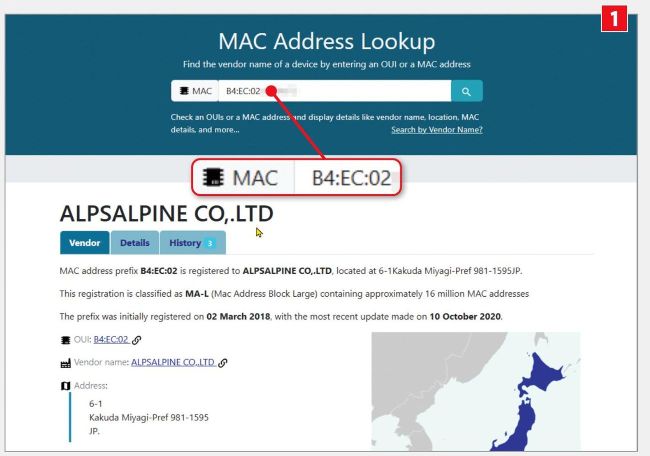This screenshot has width=650, height=456.
Task: Click the History count badge 3
Action: click(x=210, y=243)
